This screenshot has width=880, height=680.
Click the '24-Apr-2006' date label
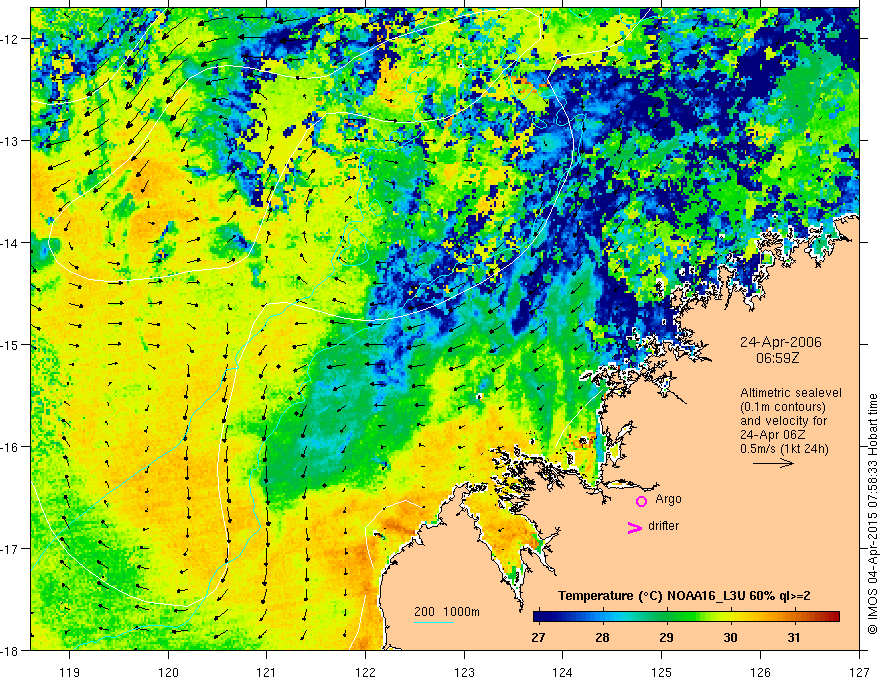click(781, 342)
